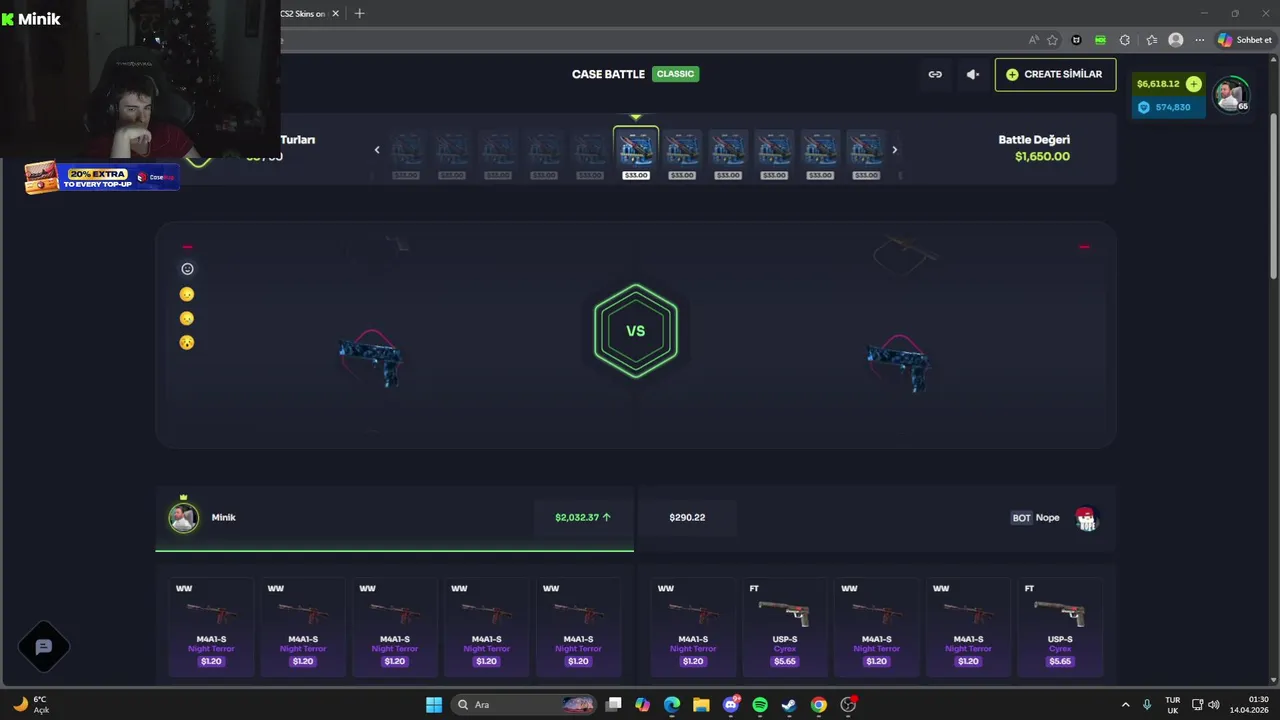
Task: Open the green browser extension icon
Action: [x=1100, y=40]
